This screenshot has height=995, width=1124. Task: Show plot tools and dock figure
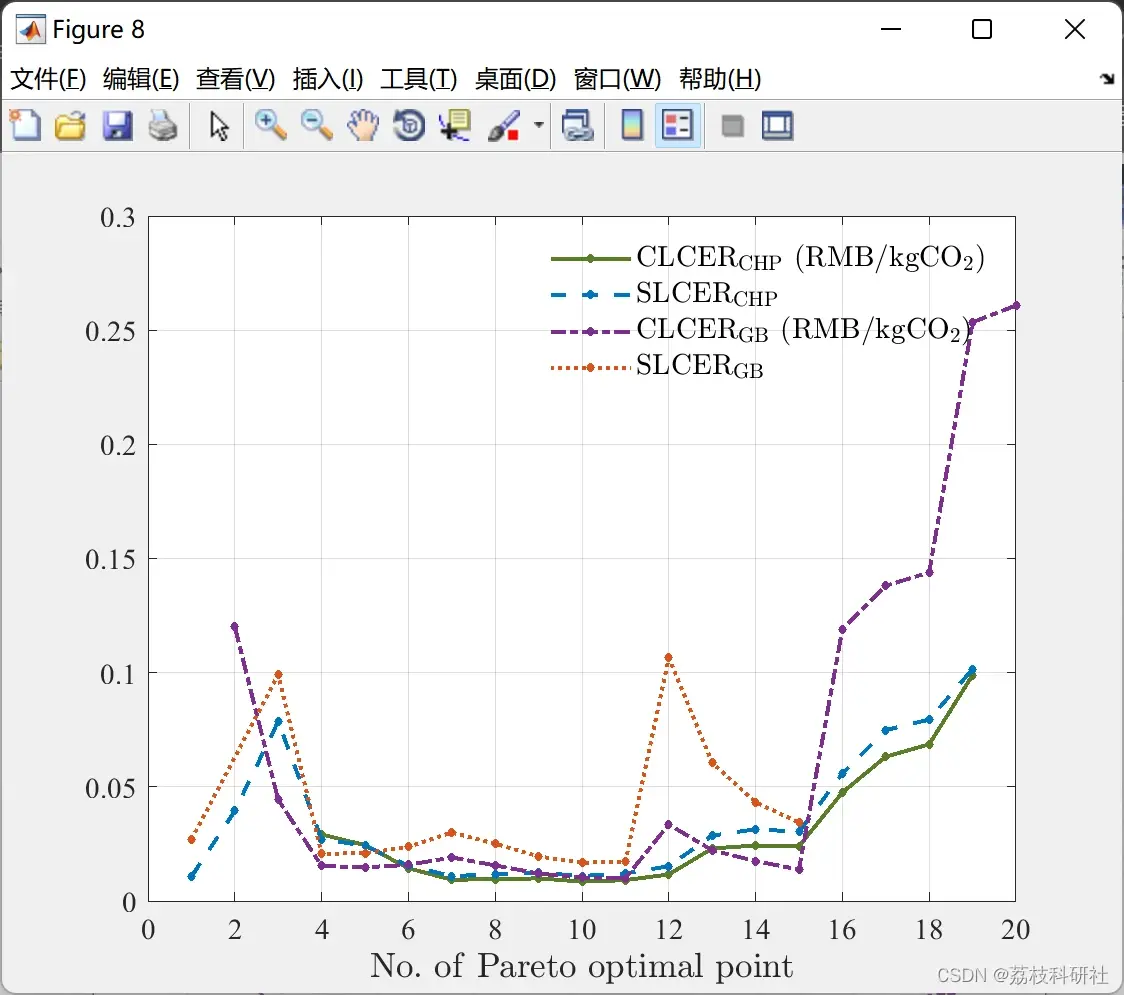click(777, 125)
